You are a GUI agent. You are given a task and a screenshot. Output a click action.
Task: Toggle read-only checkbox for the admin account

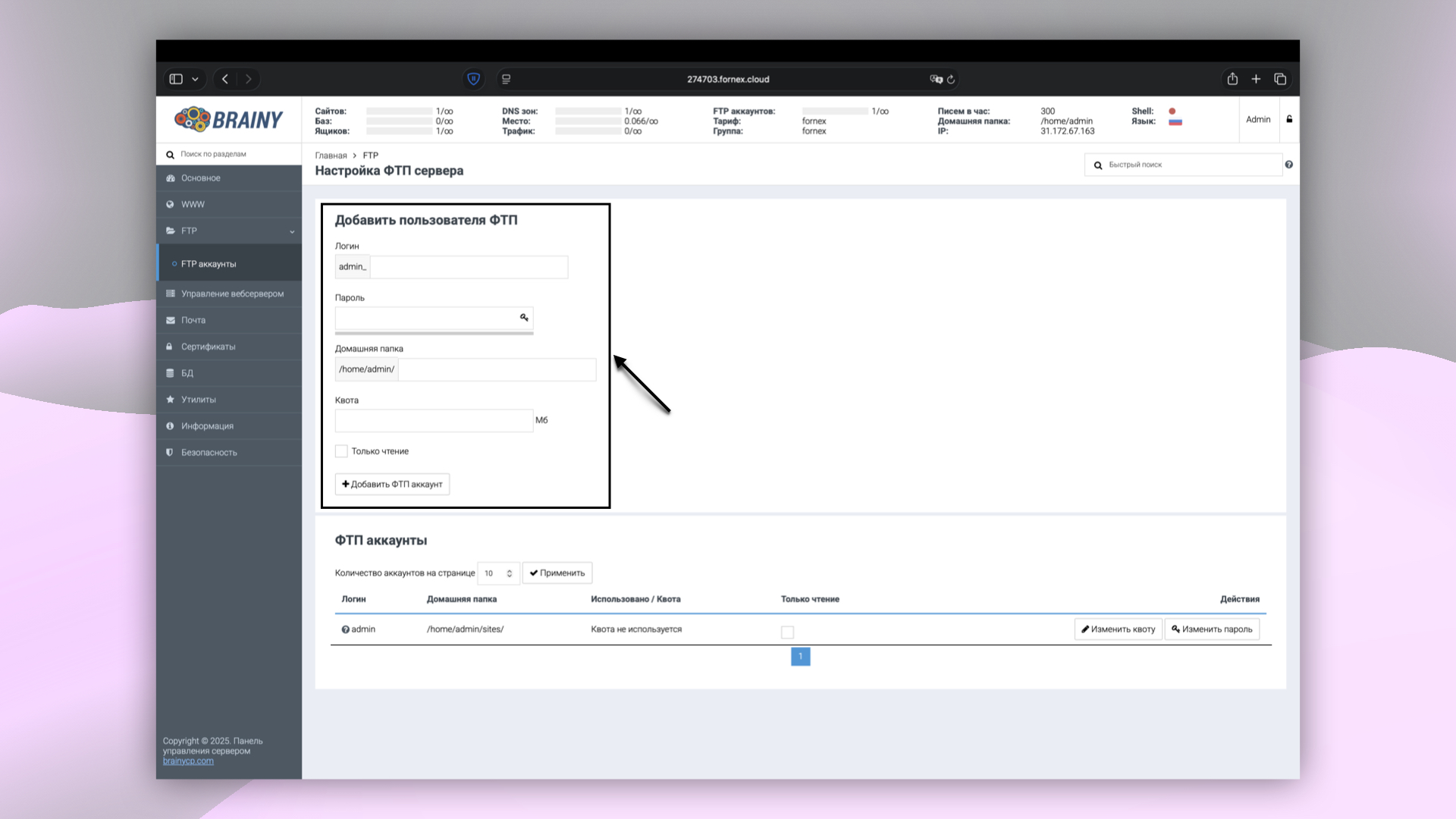tap(787, 632)
